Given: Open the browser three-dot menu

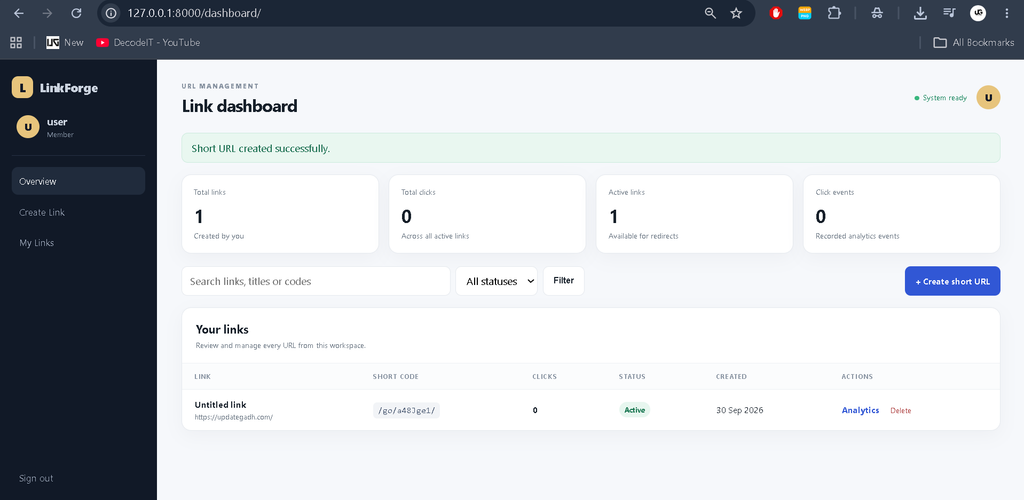Looking at the screenshot, I should pyautogui.click(x=1006, y=13).
